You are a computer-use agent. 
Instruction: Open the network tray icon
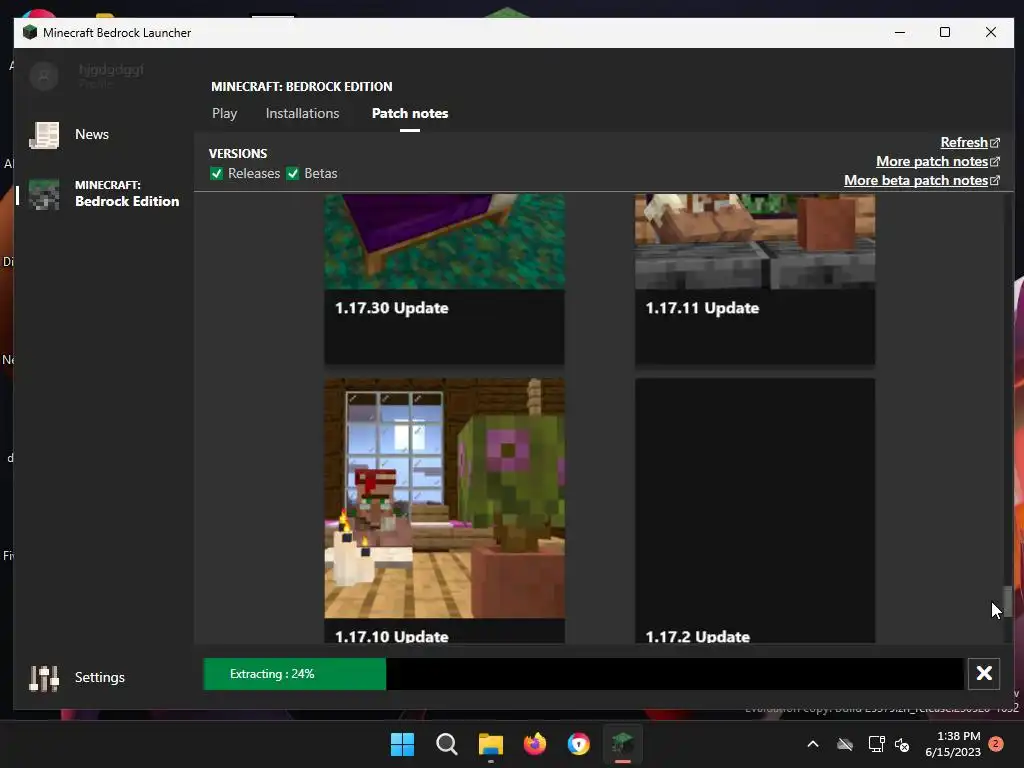(876, 744)
